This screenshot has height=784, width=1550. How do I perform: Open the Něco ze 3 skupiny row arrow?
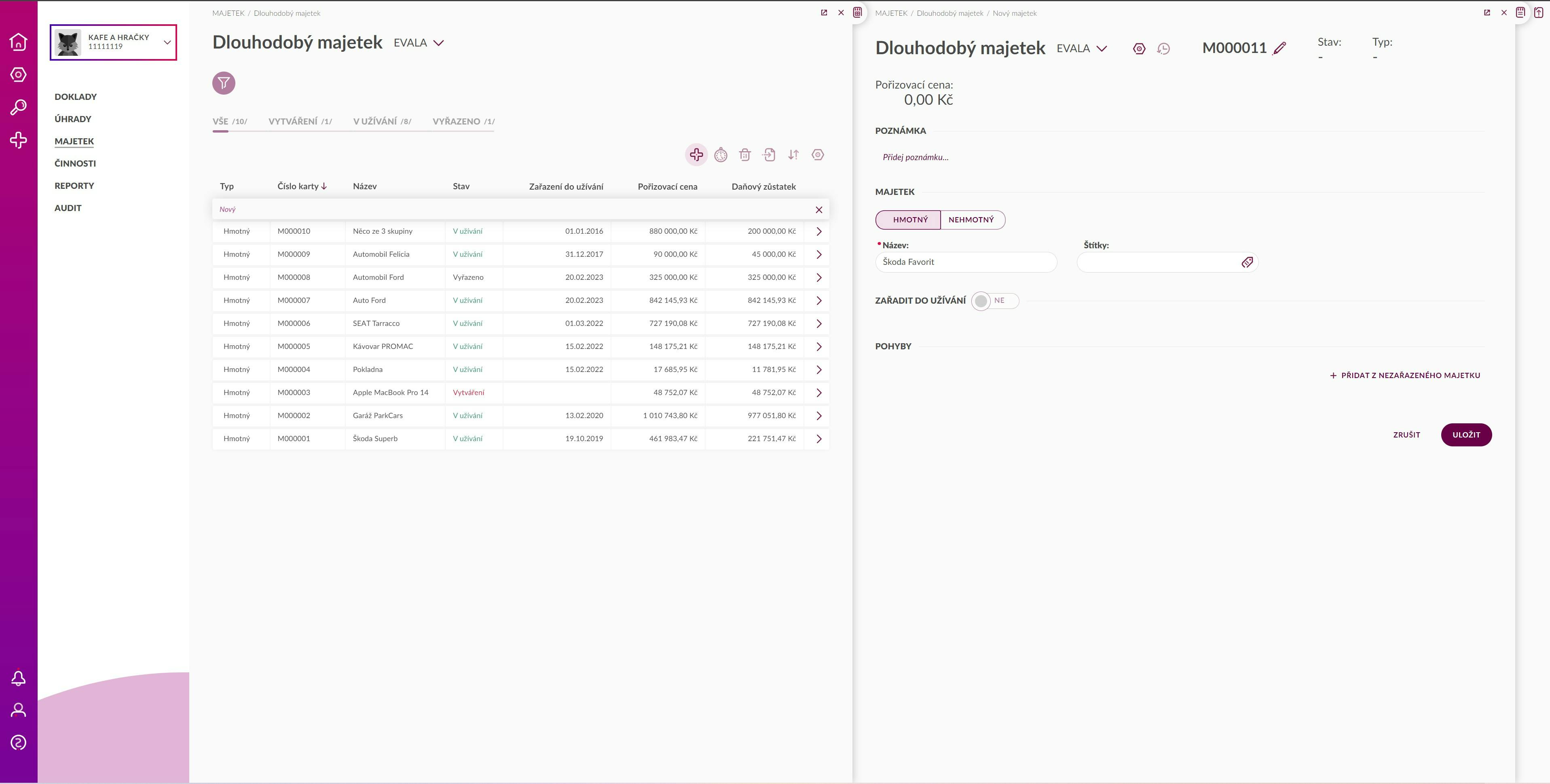(x=818, y=232)
